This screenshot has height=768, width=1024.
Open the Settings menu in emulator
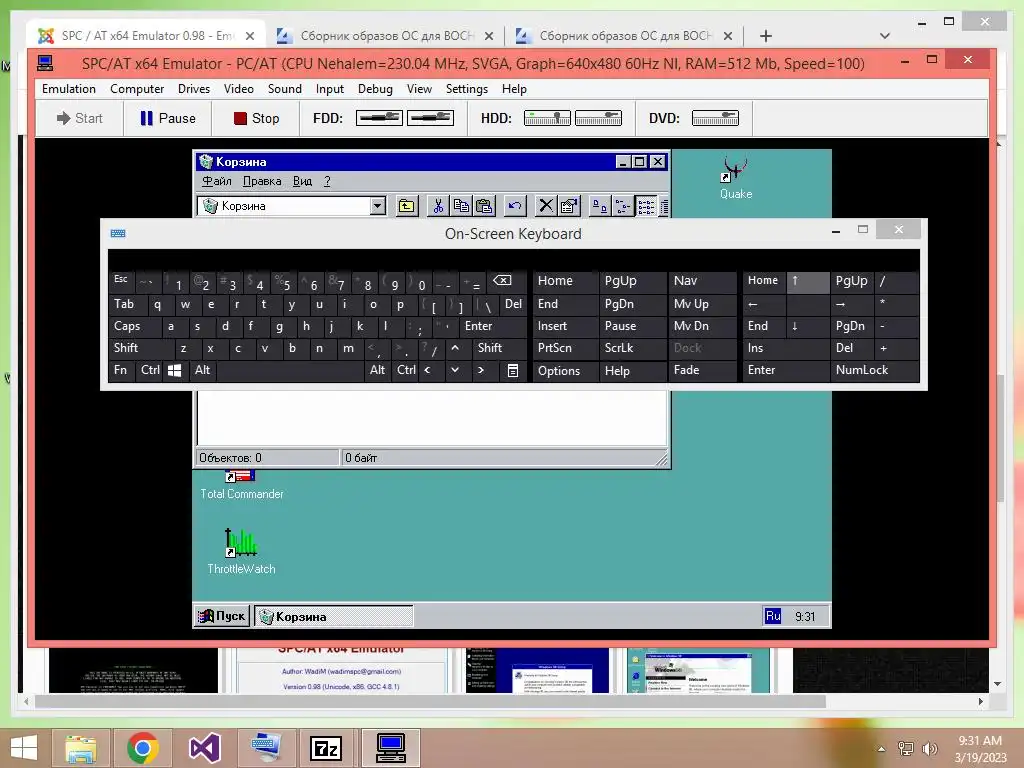[466, 89]
